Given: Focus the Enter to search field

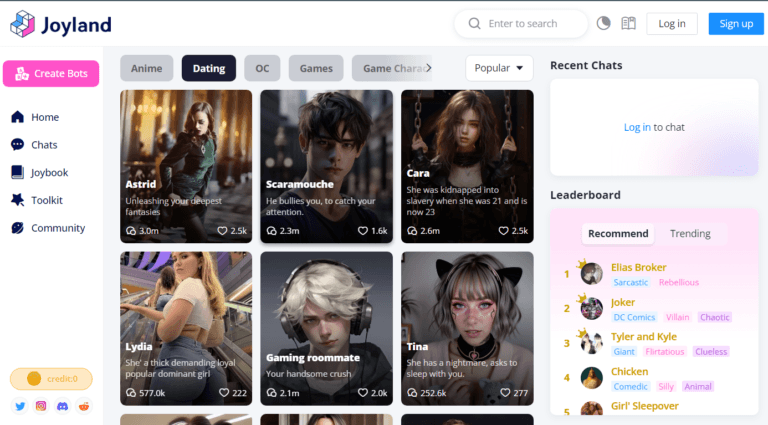Looking at the screenshot, I should tap(521, 24).
